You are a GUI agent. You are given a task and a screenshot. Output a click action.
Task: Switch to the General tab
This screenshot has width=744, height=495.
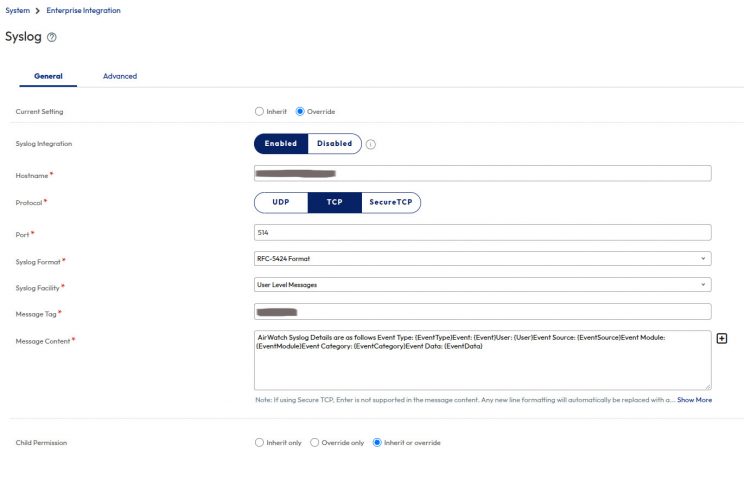click(x=48, y=76)
